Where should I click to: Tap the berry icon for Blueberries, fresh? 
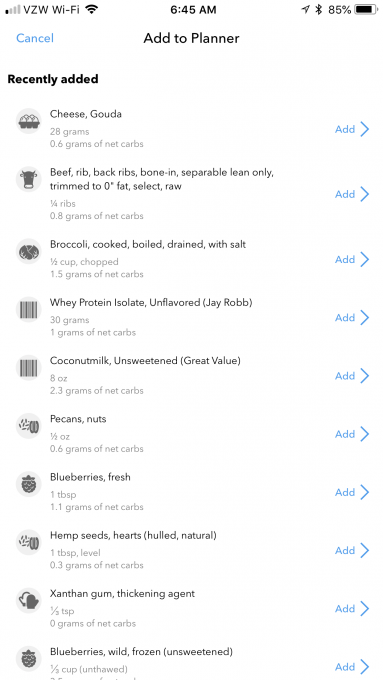point(29,484)
